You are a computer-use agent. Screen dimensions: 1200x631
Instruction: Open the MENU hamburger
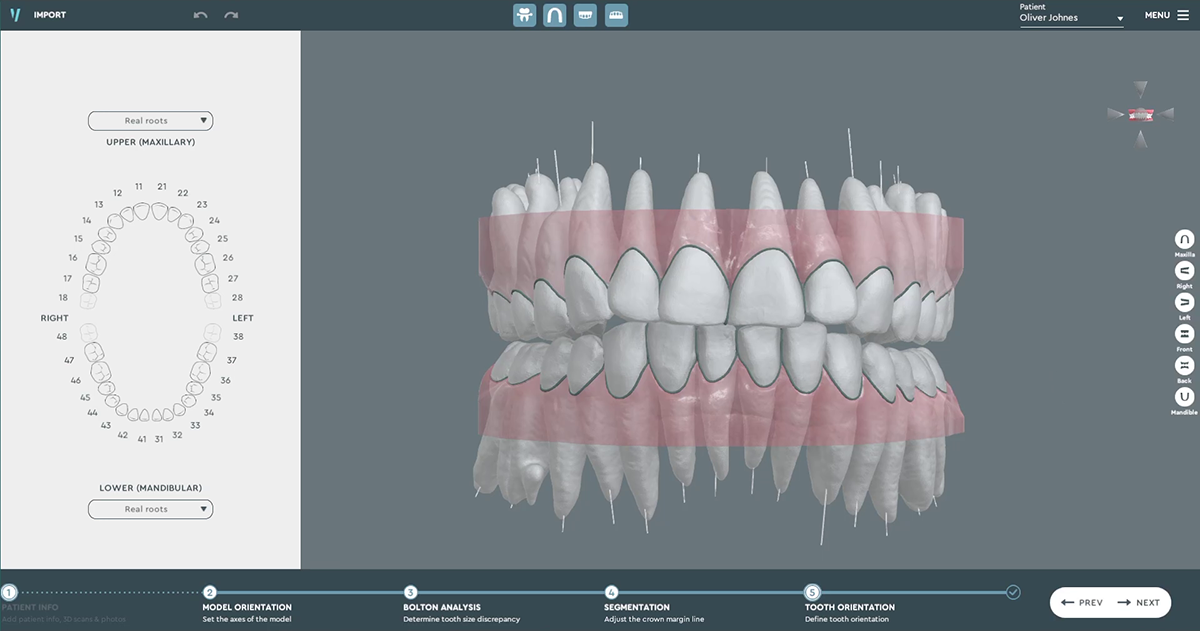pyautogui.click(x=1166, y=15)
